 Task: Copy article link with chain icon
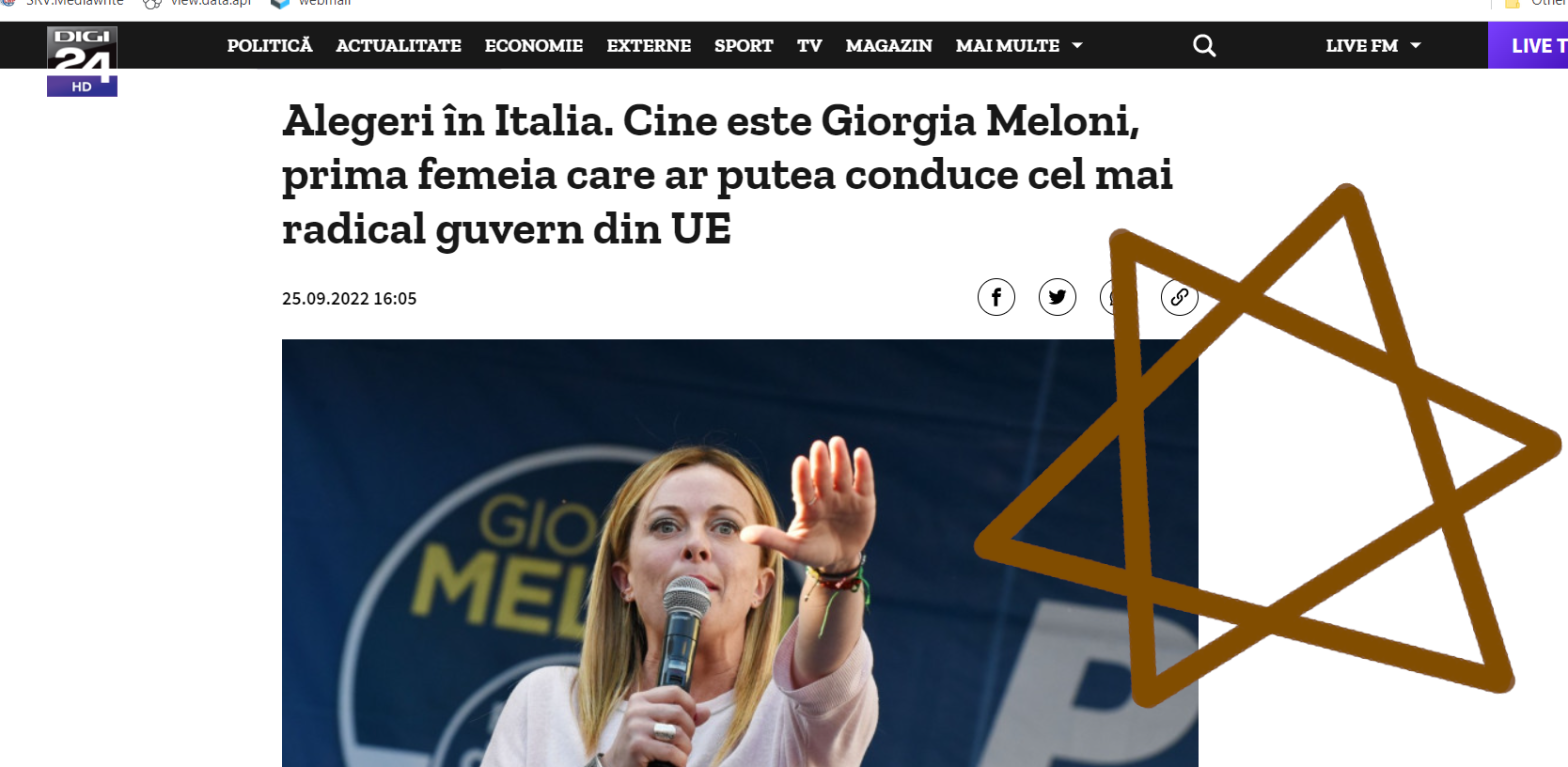pyautogui.click(x=1179, y=297)
